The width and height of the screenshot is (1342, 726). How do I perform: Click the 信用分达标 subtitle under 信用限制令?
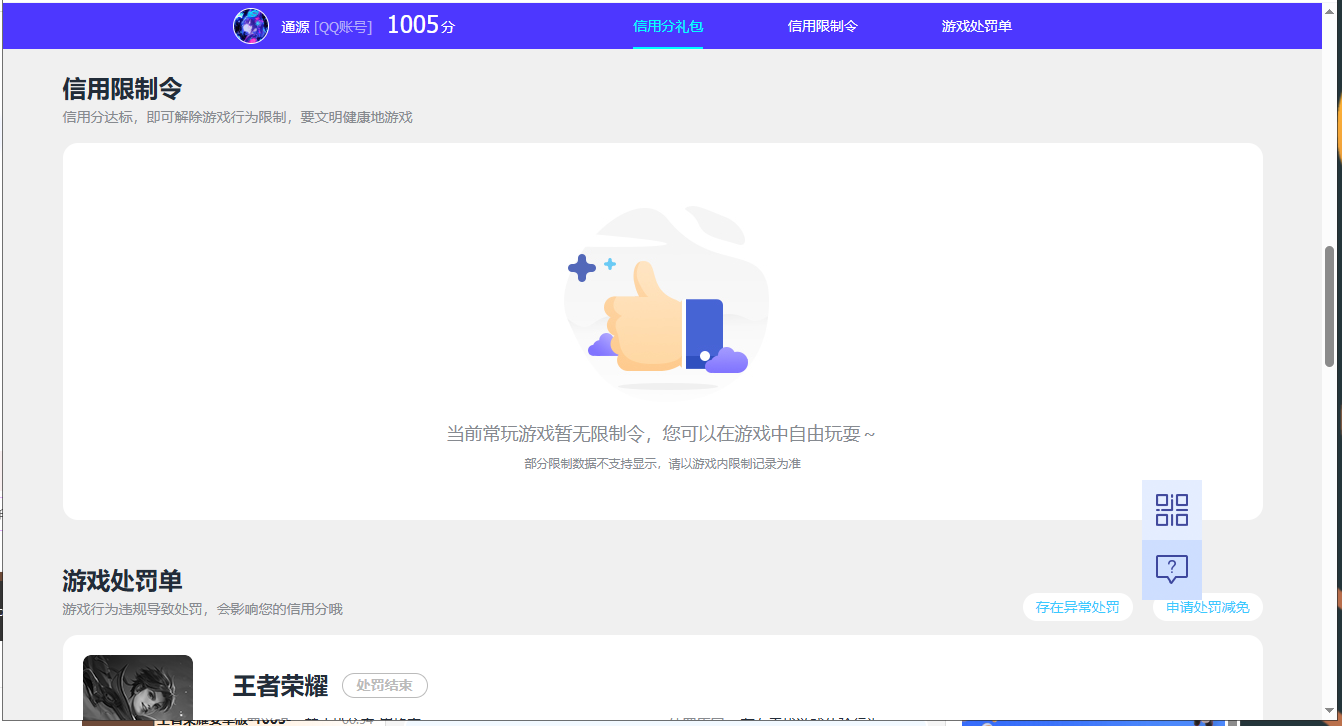tap(237, 117)
